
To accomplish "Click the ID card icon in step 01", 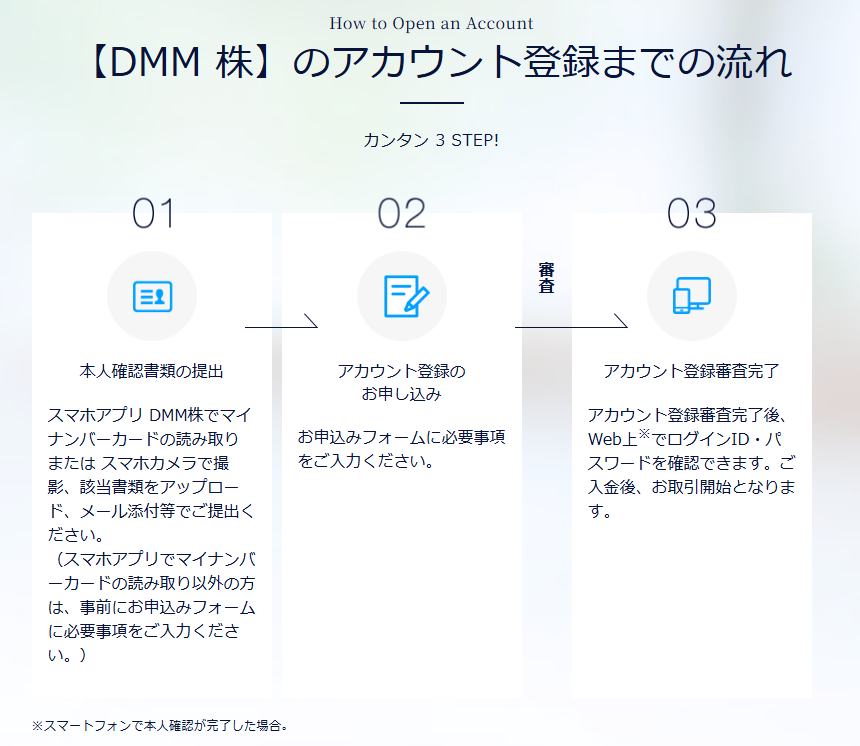I will (x=152, y=297).
